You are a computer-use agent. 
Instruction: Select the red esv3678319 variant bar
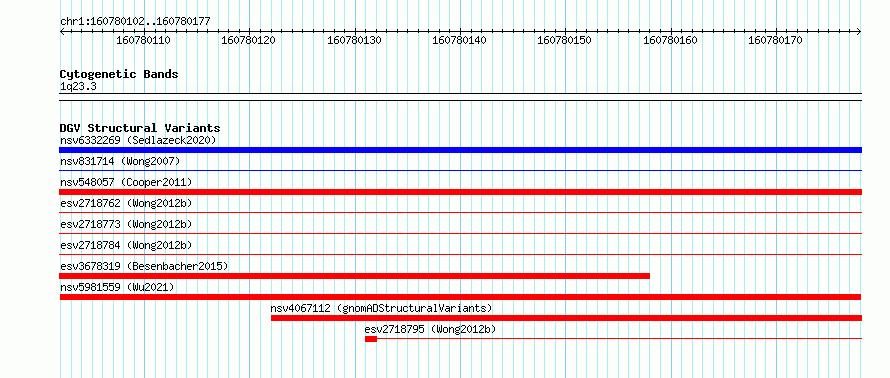coord(354,276)
